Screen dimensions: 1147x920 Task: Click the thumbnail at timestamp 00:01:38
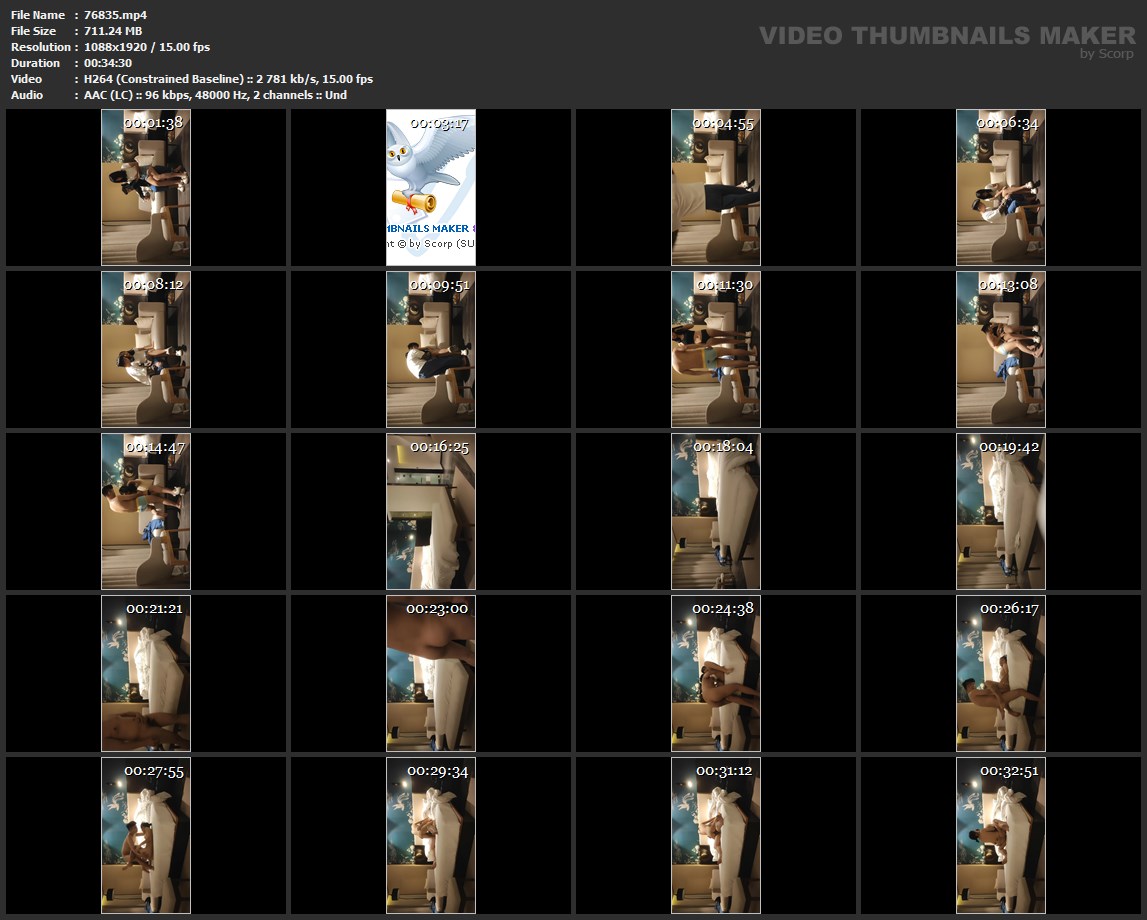click(146, 187)
